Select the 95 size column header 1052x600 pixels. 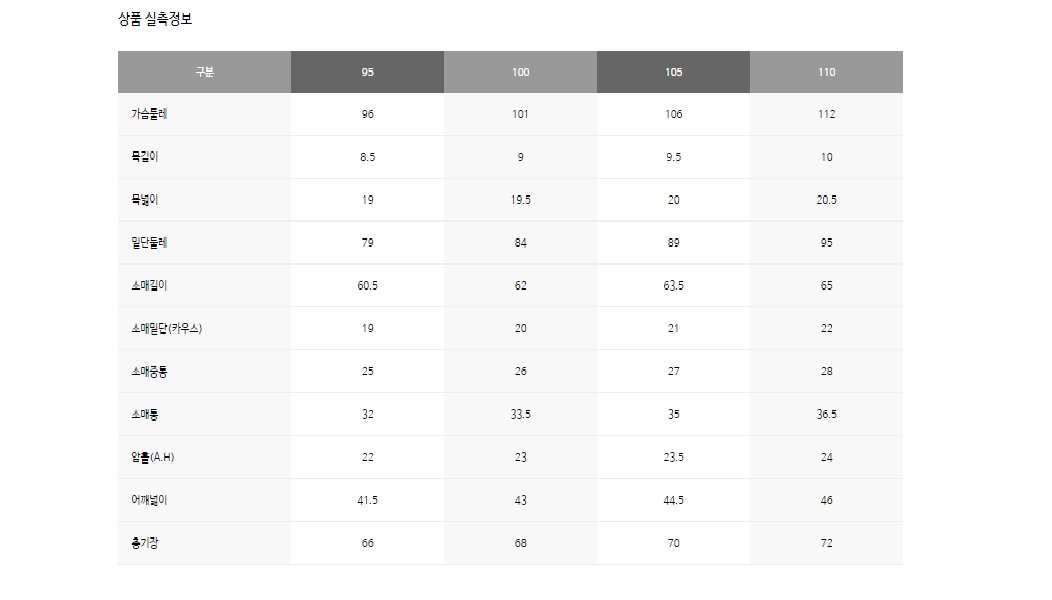coord(367,72)
